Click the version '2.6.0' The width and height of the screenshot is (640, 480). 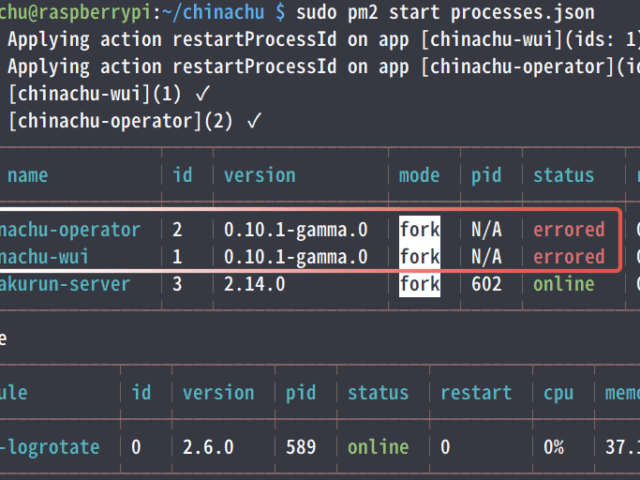pos(208,447)
